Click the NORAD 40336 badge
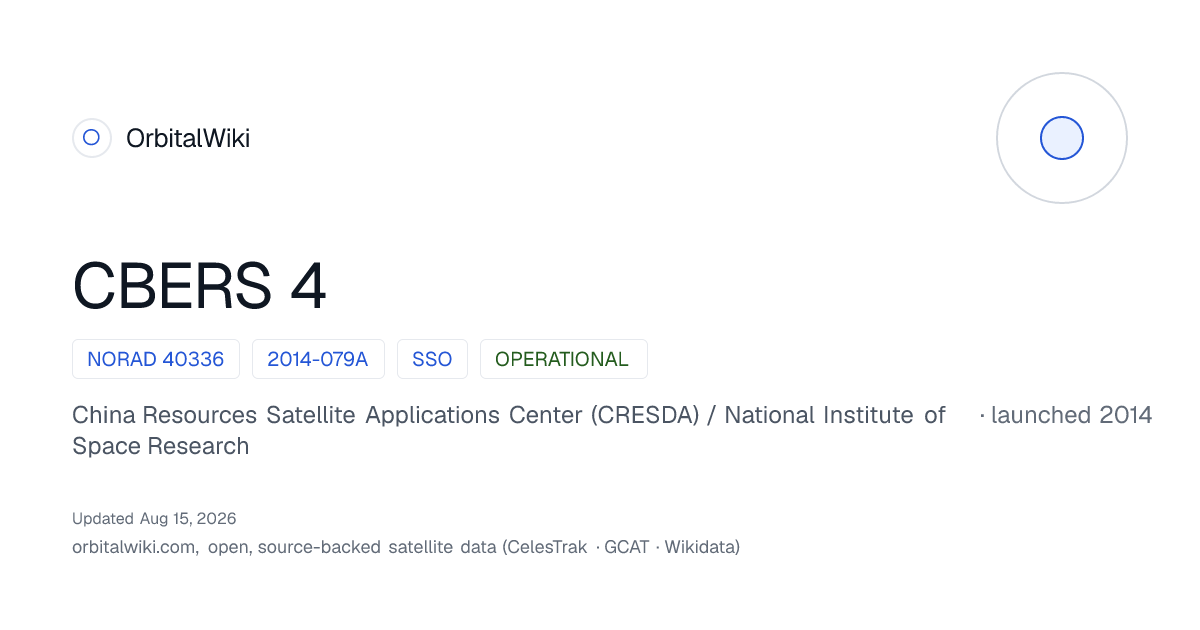The image size is (1200, 630). [156, 359]
